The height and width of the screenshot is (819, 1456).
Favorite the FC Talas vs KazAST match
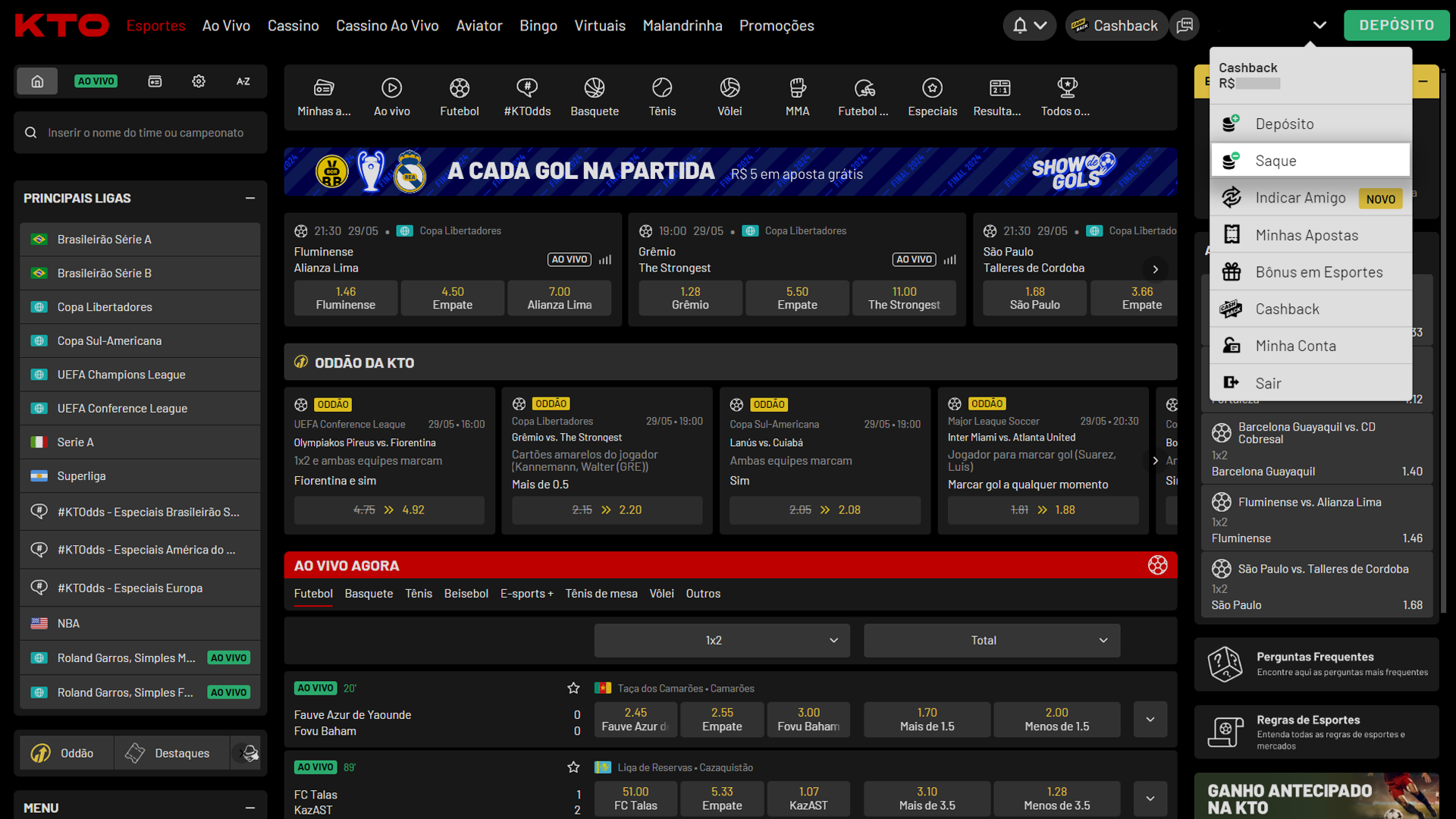(573, 767)
